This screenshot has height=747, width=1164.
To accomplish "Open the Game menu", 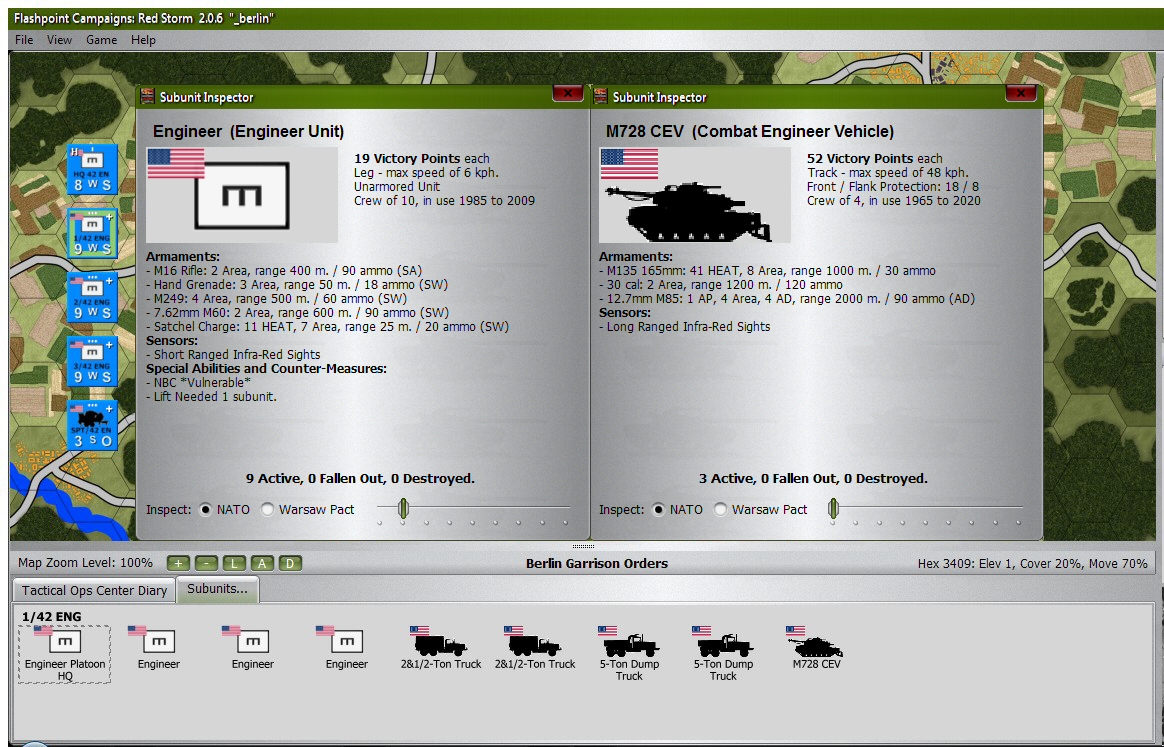I will (x=102, y=39).
